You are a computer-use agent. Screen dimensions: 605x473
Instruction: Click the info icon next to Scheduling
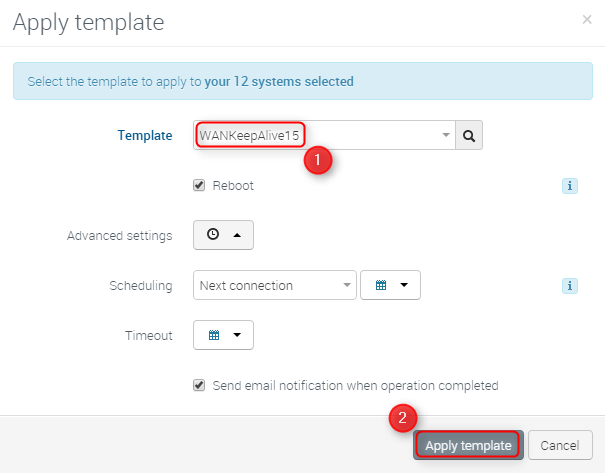coord(570,286)
